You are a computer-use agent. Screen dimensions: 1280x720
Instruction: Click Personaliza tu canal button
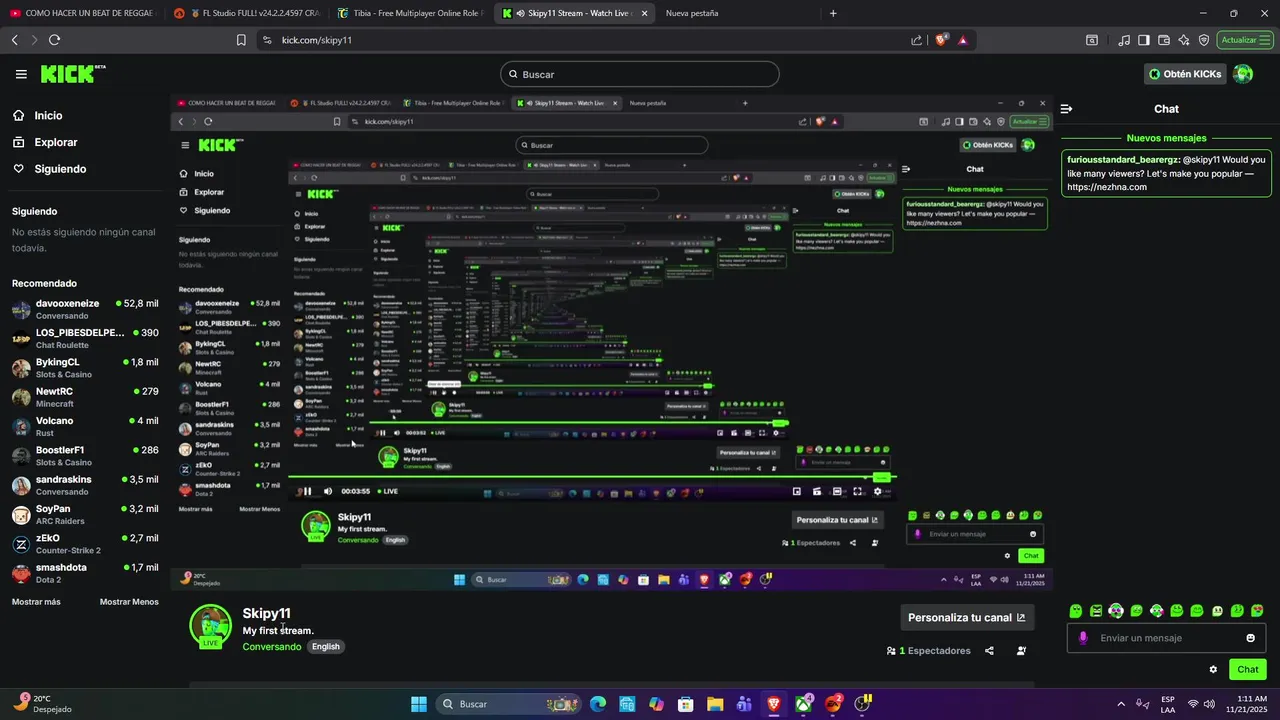(967, 618)
